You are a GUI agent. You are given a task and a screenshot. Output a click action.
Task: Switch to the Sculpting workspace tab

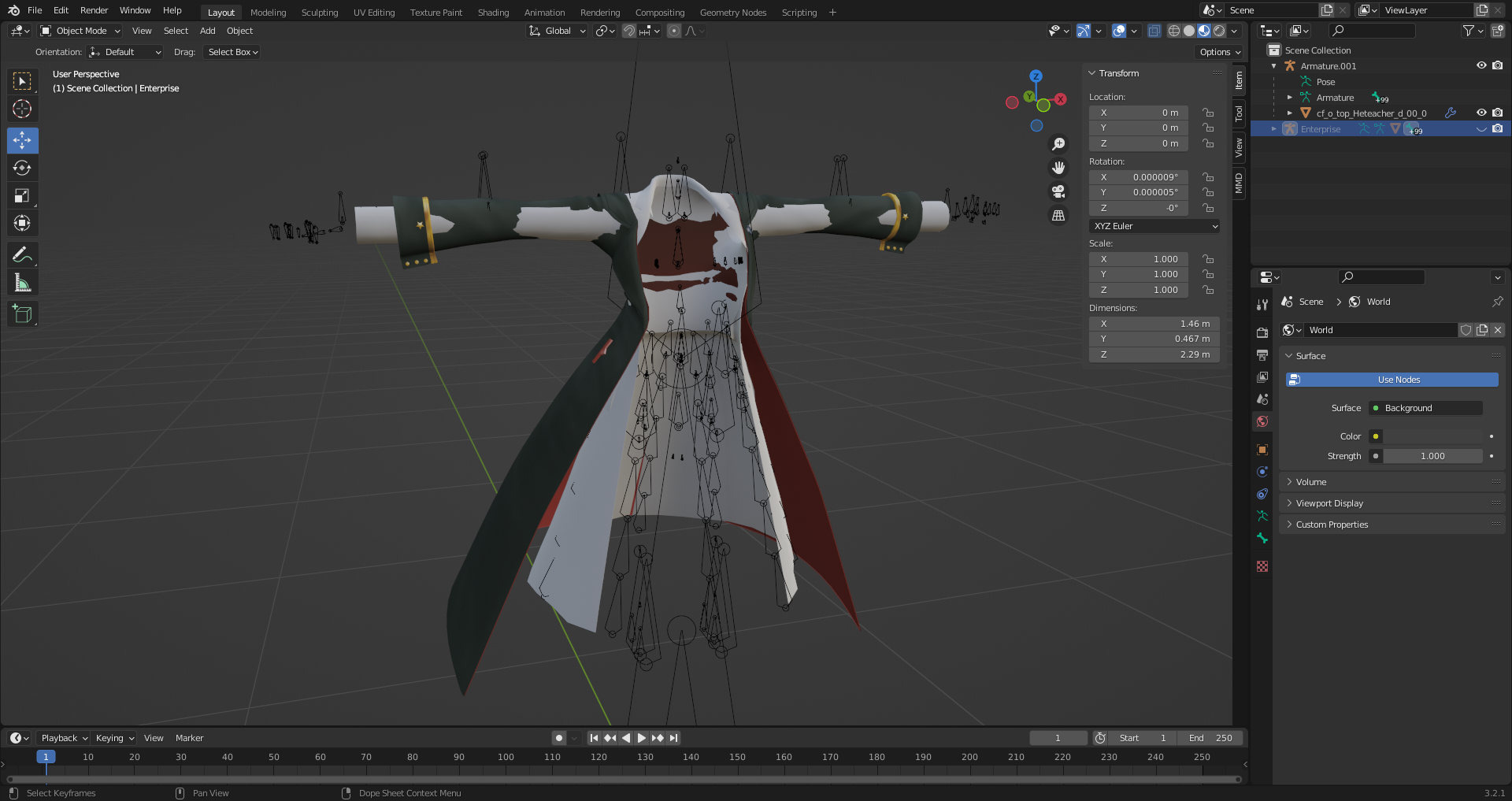click(320, 13)
